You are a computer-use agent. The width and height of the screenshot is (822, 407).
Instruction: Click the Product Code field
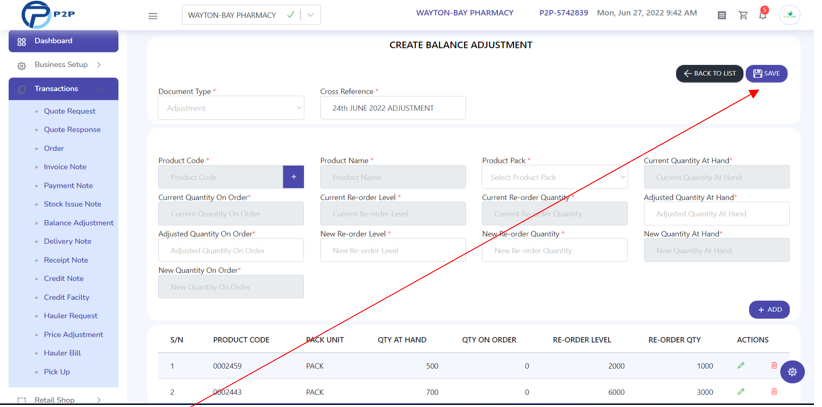221,177
